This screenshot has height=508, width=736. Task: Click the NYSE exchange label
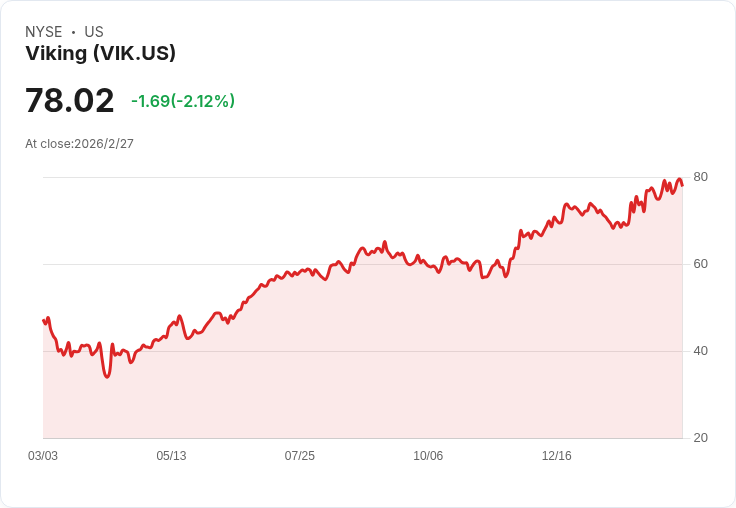pyautogui.click(x=44, y=32)
